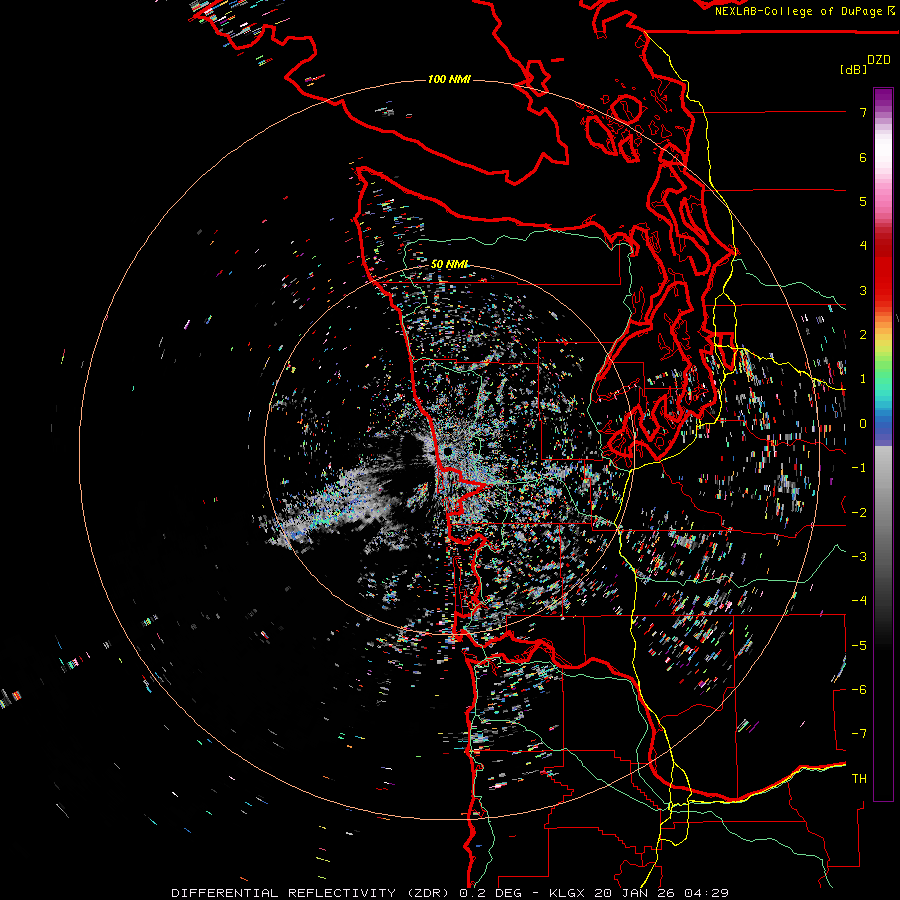Screen dimensions: 900x900
Task: Click the 20 JAN 26 04:29 timestamp
Action: pyautogui.click(x=662, y=893)
